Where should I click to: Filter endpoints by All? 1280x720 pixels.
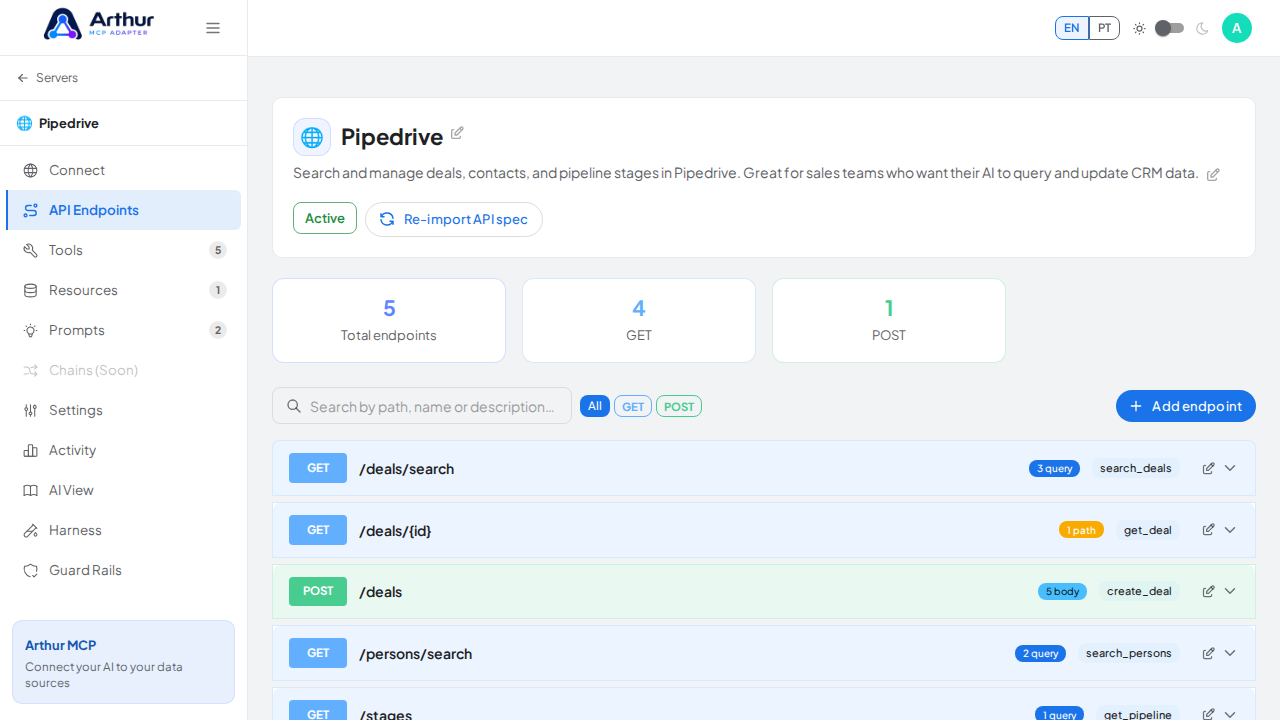tap(595, 406)
